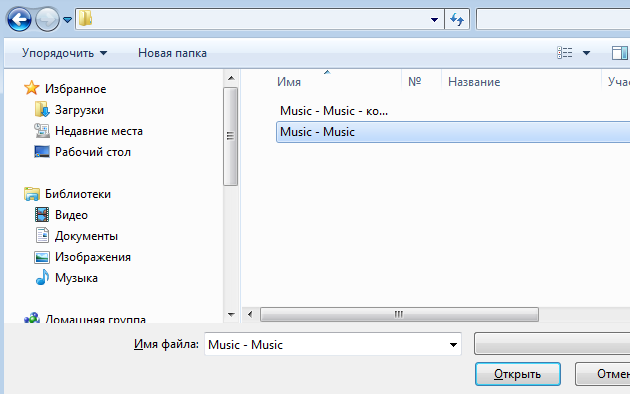Toggle the preview pane icon
The height and width of the screenshot is (394, 630).
[620, 53]
